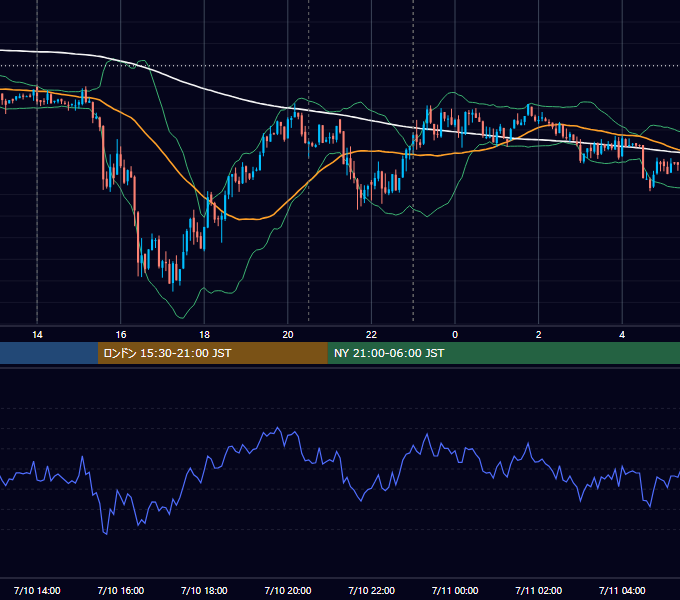The image size is (680, 600).
Task: Click the NY 21:00-06:00 JST session bar
Action: [503, 353]
